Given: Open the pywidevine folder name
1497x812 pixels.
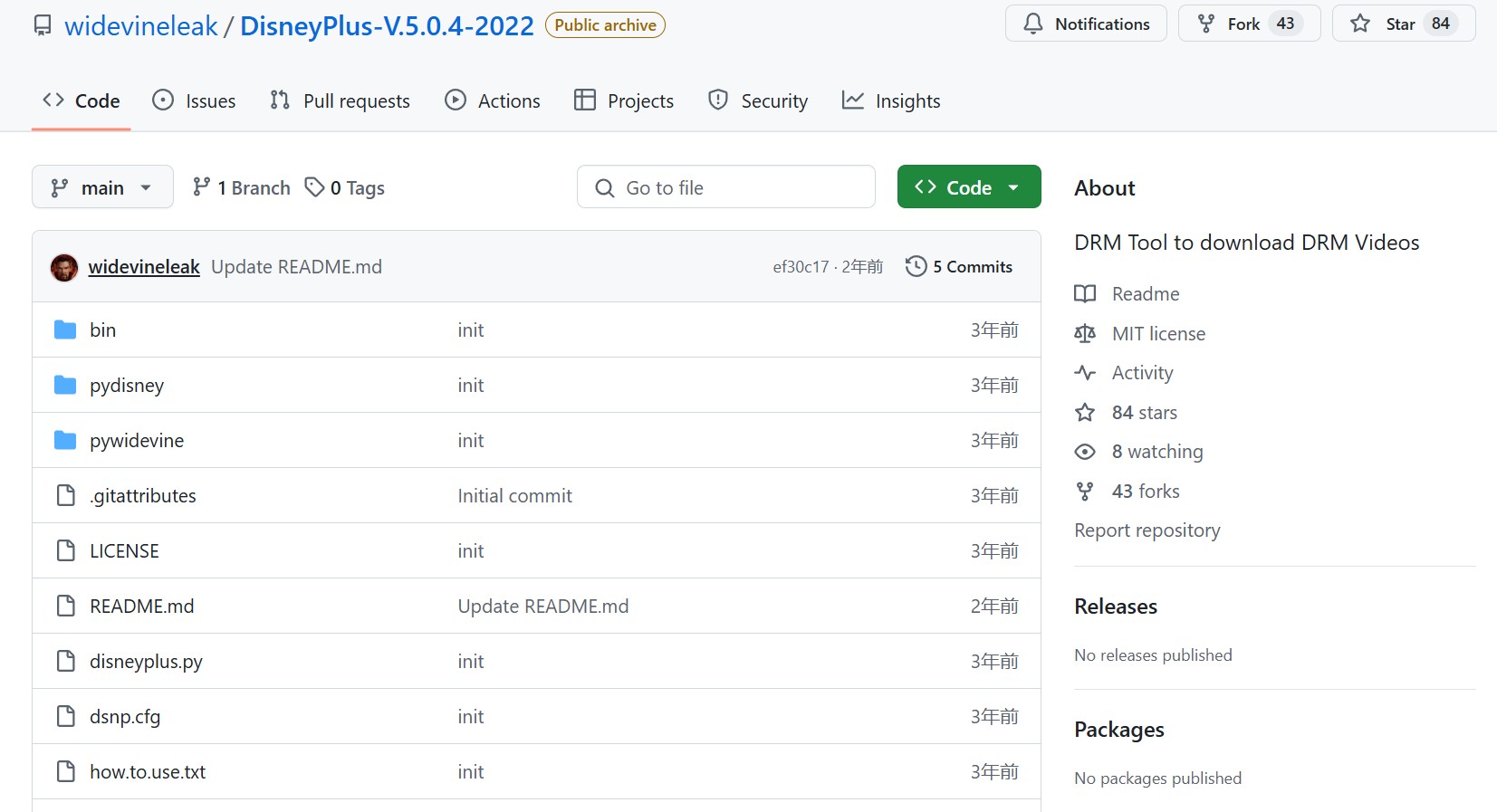Looking at the screenshot, I should [x=137, y=440].
